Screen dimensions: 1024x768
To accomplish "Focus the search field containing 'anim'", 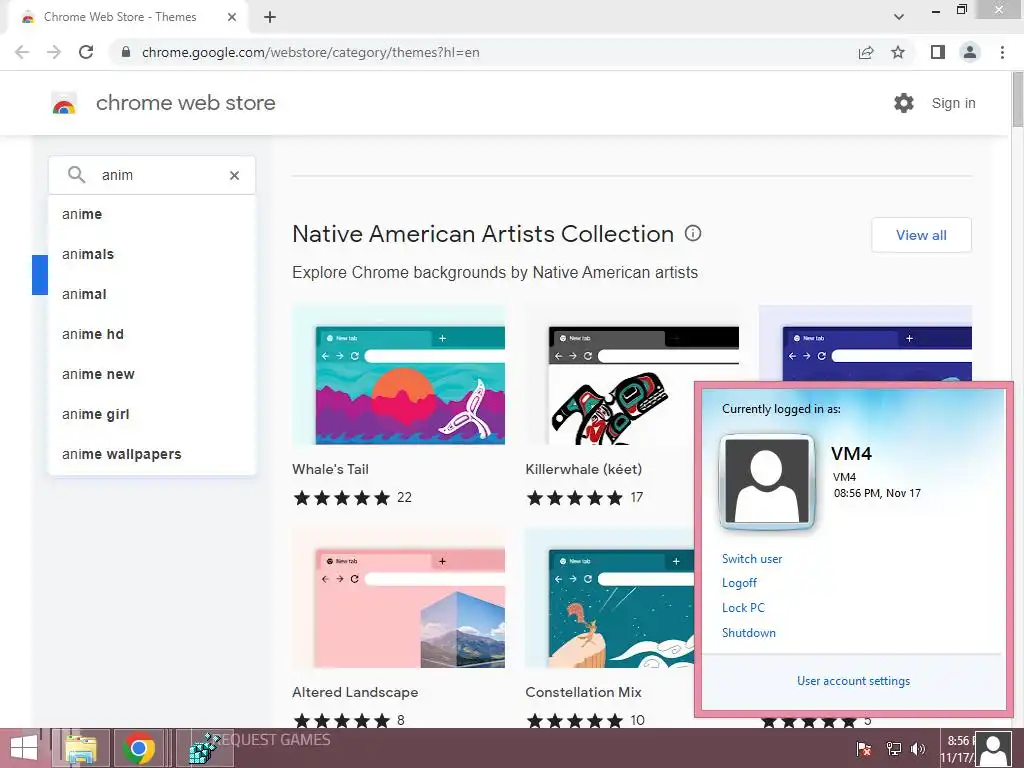I will [x=152, y=175].
